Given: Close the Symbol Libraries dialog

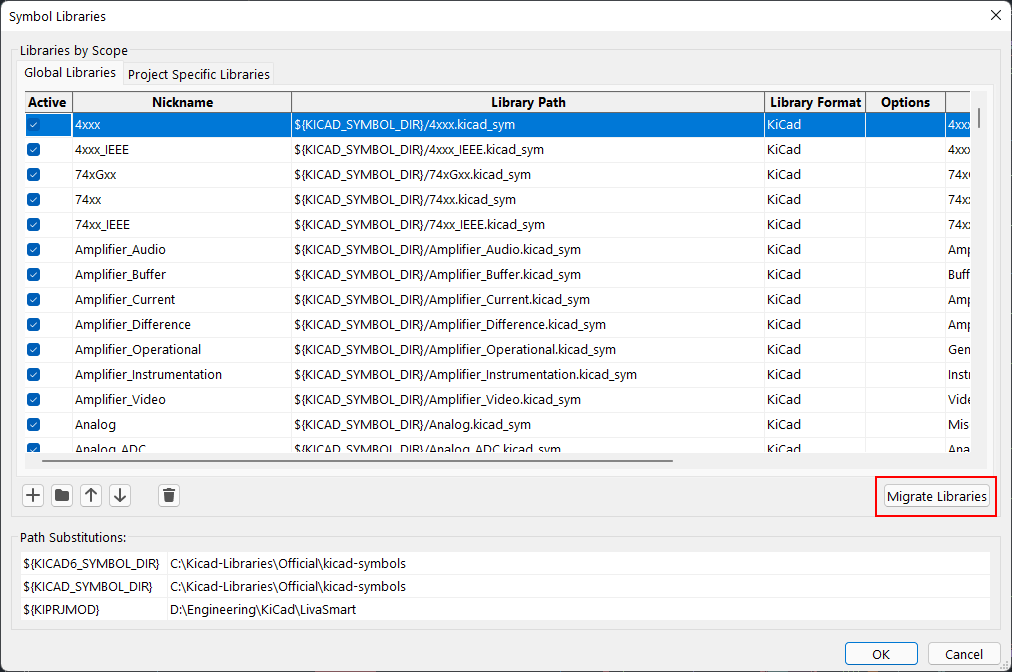Looking at the screenshot, I should 996,15.
